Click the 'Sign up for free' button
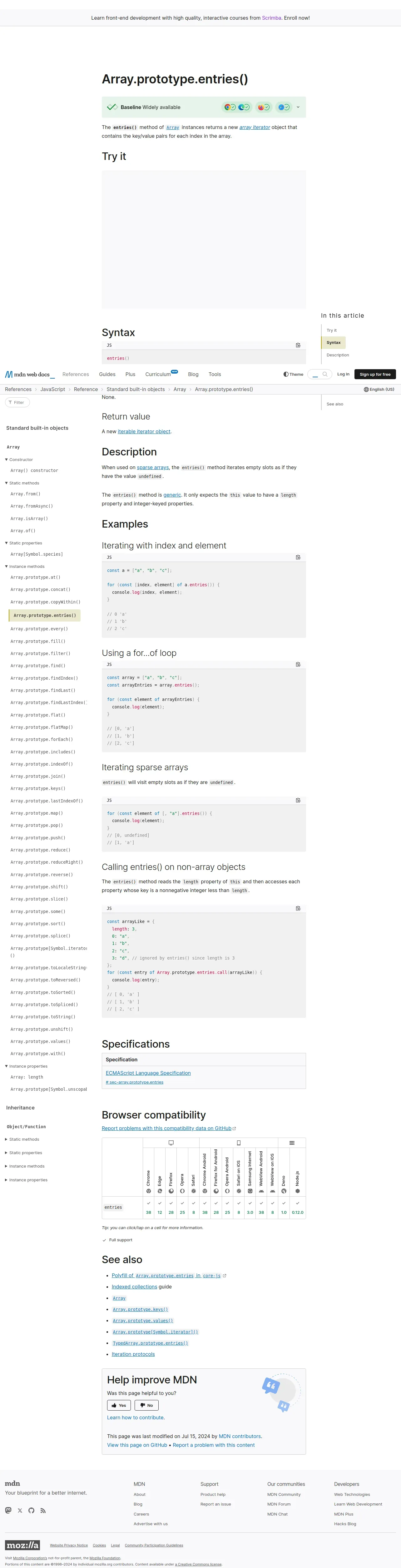The width and height of the screenshot is (401, 1568). pos(375,374)
